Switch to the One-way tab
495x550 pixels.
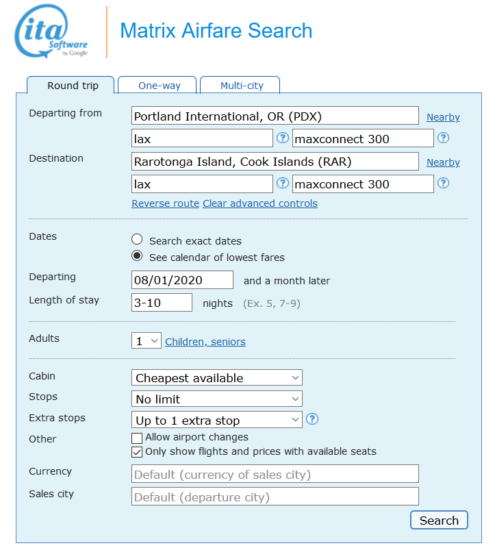pyautogui.click(x=158, y=85)
